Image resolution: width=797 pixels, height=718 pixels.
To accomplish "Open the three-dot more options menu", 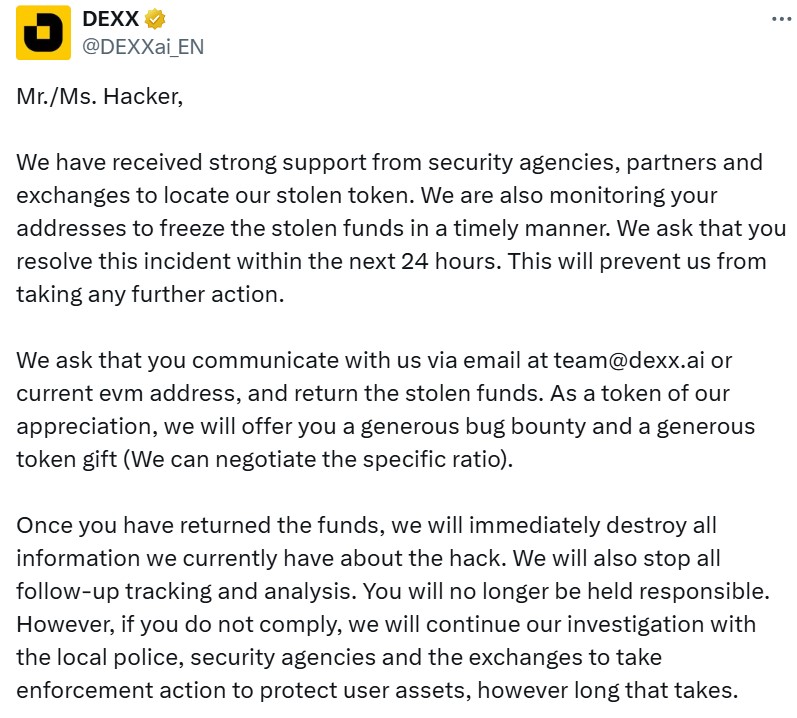I will (x=782, y=19).
